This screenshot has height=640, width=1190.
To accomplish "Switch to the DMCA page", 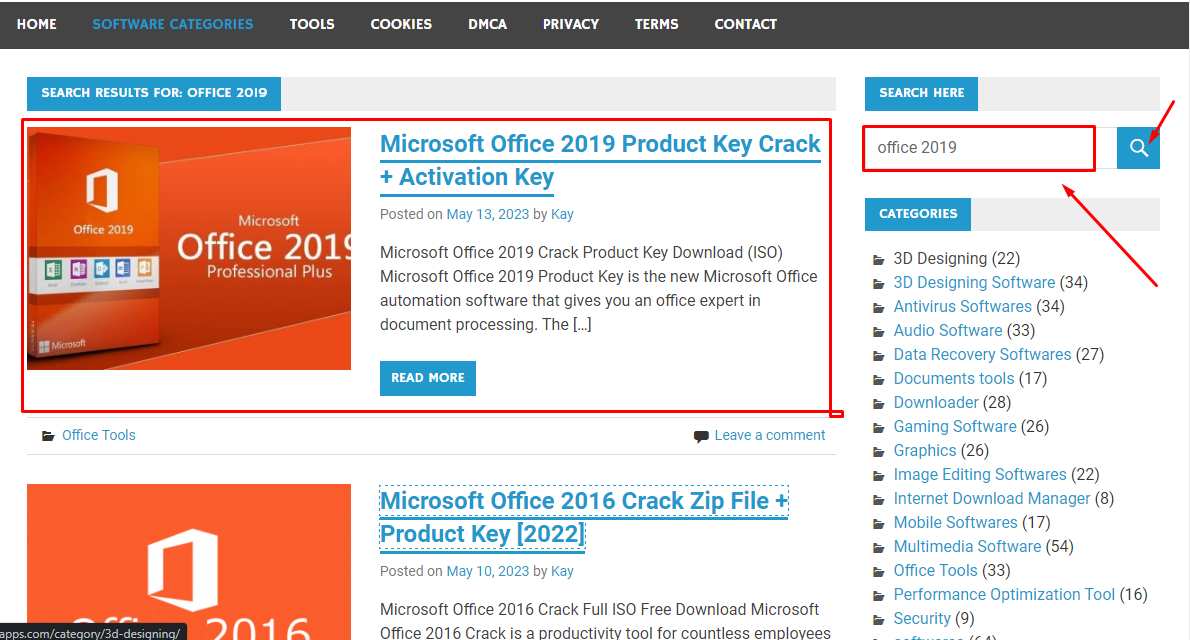I will (x=487, y=23).
